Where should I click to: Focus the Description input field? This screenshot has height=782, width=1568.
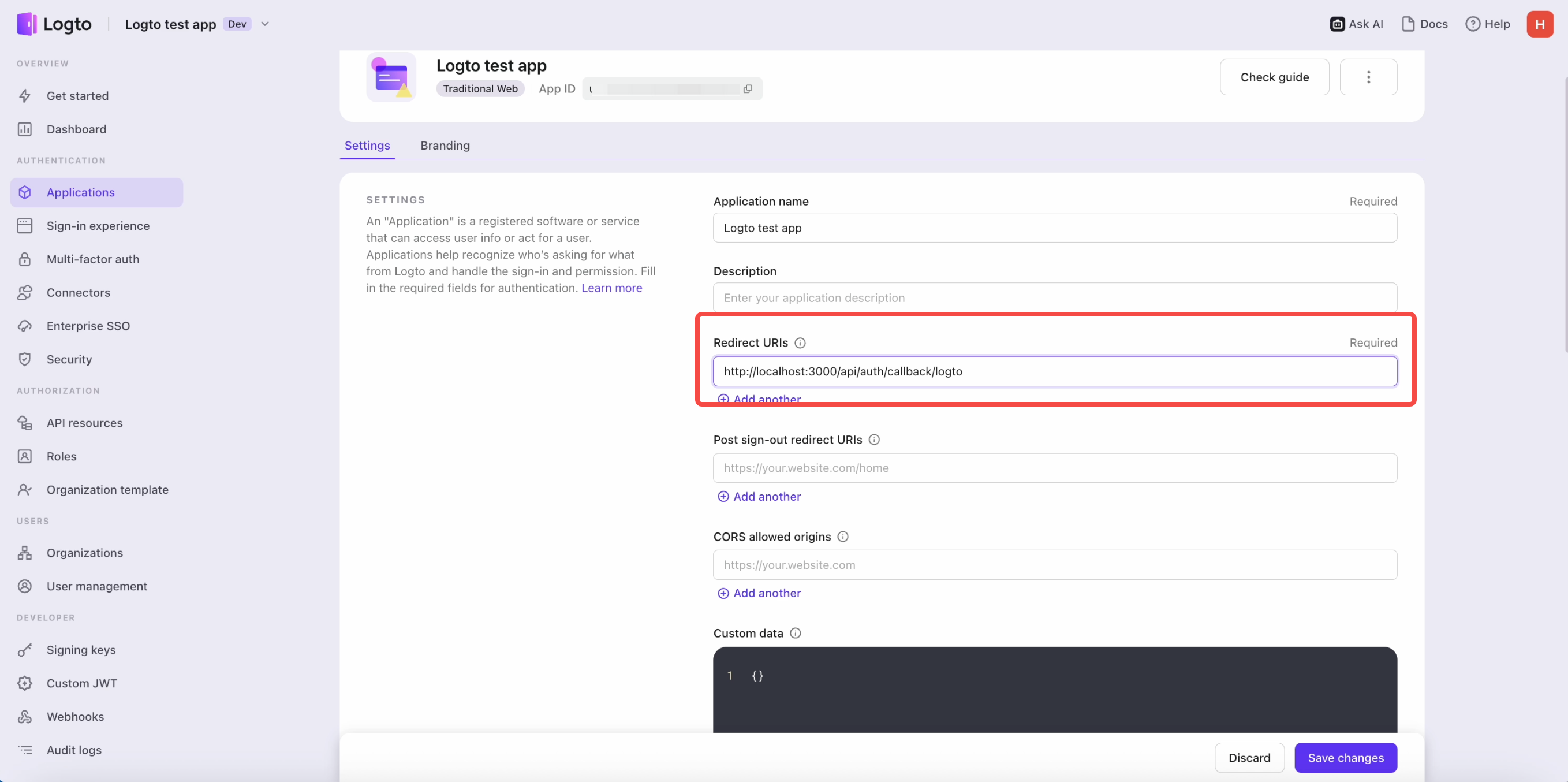click(1055, 298)
